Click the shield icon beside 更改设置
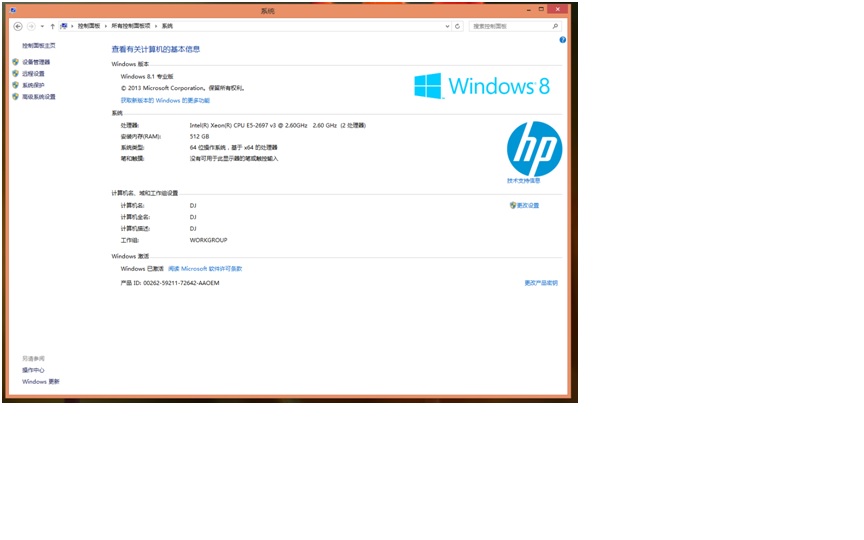This screenshot has height=540, width=864. pos(513,205)
